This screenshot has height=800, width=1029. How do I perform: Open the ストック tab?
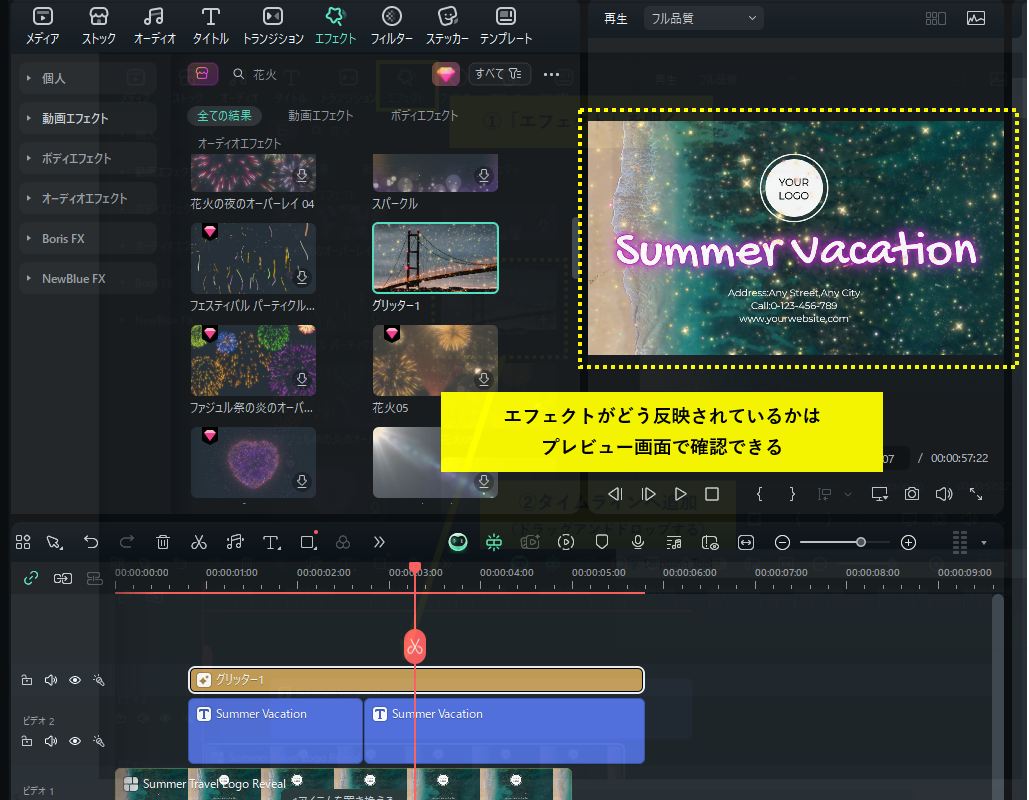pos(98,26)
